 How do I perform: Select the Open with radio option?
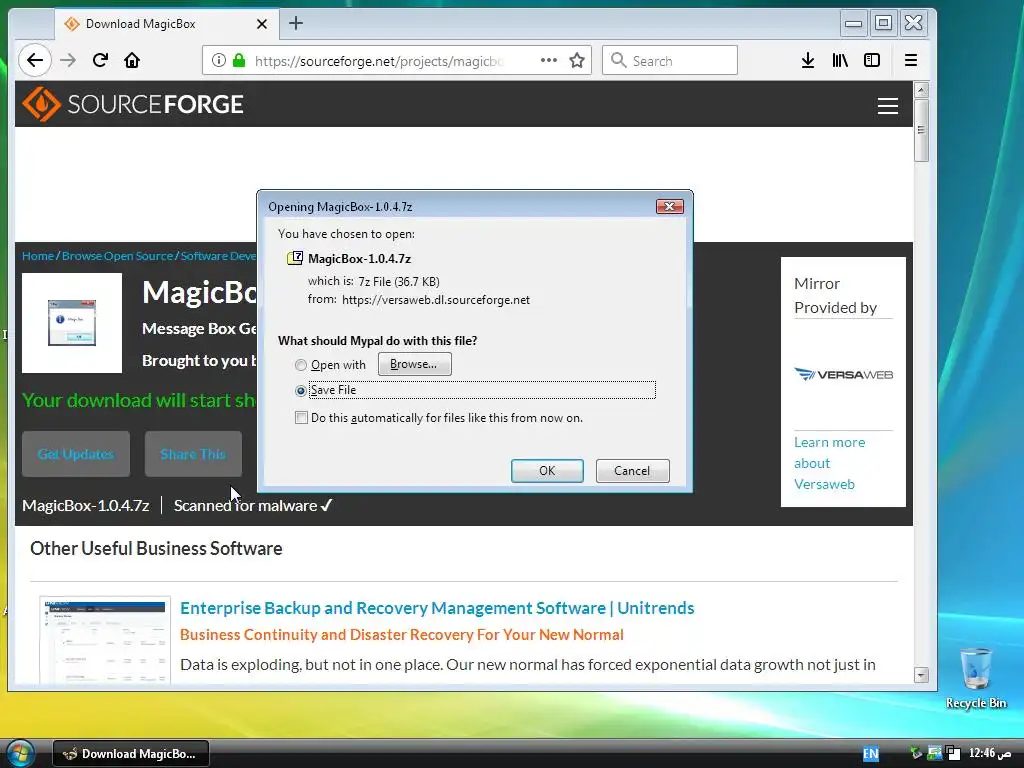300,365
